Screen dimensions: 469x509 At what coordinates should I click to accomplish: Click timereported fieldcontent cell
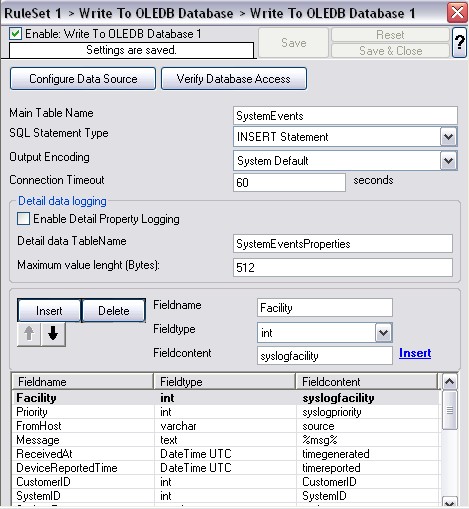[x=368, y=468]
